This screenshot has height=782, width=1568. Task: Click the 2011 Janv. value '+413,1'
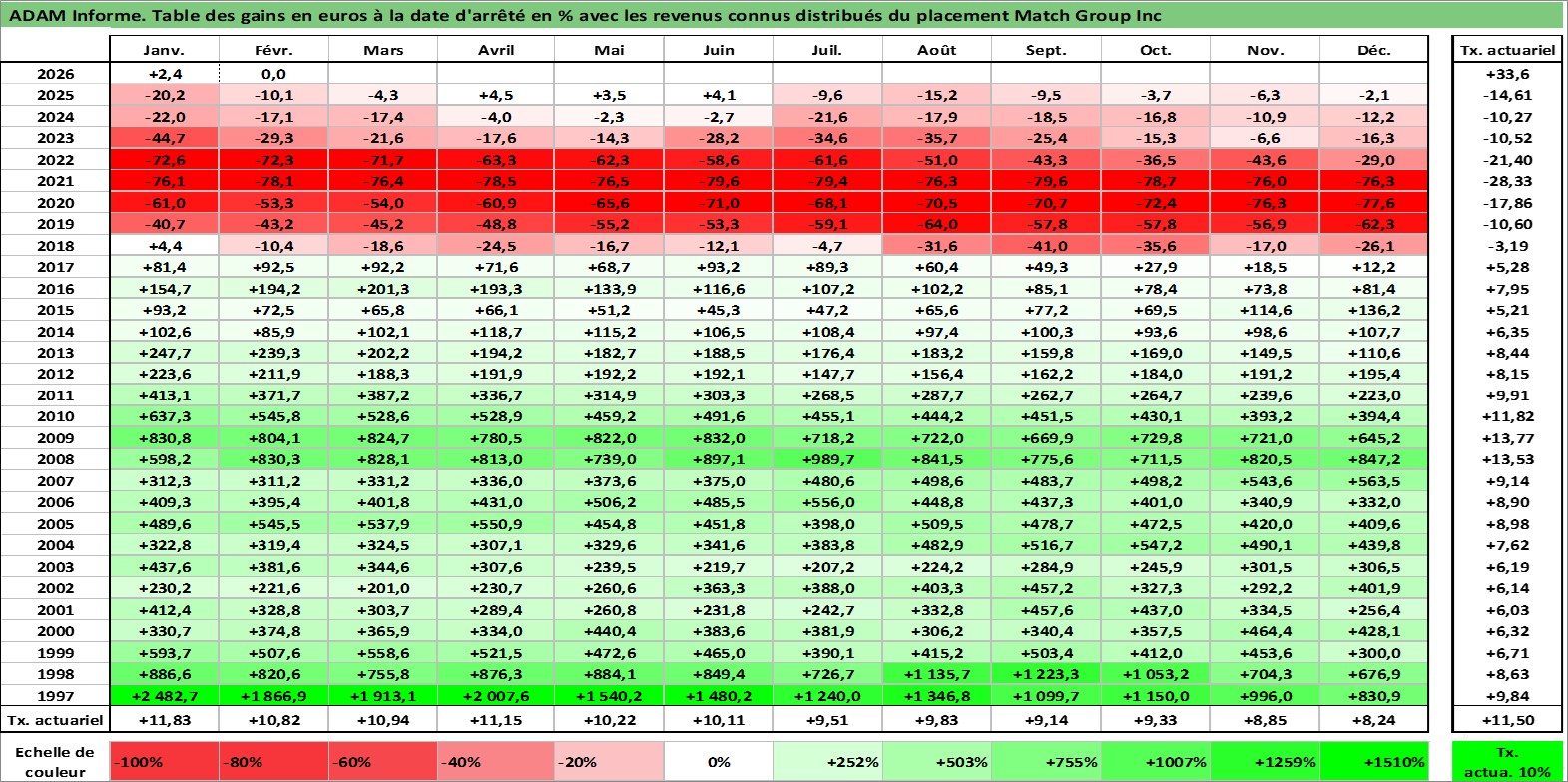click(164, 395)
